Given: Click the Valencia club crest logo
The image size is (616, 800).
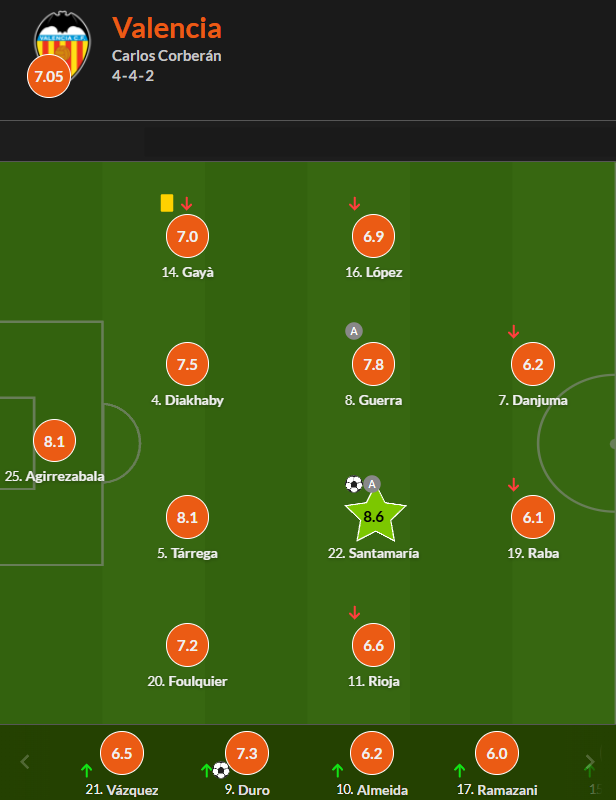Looking at the screenshot, I should point(62,45).
